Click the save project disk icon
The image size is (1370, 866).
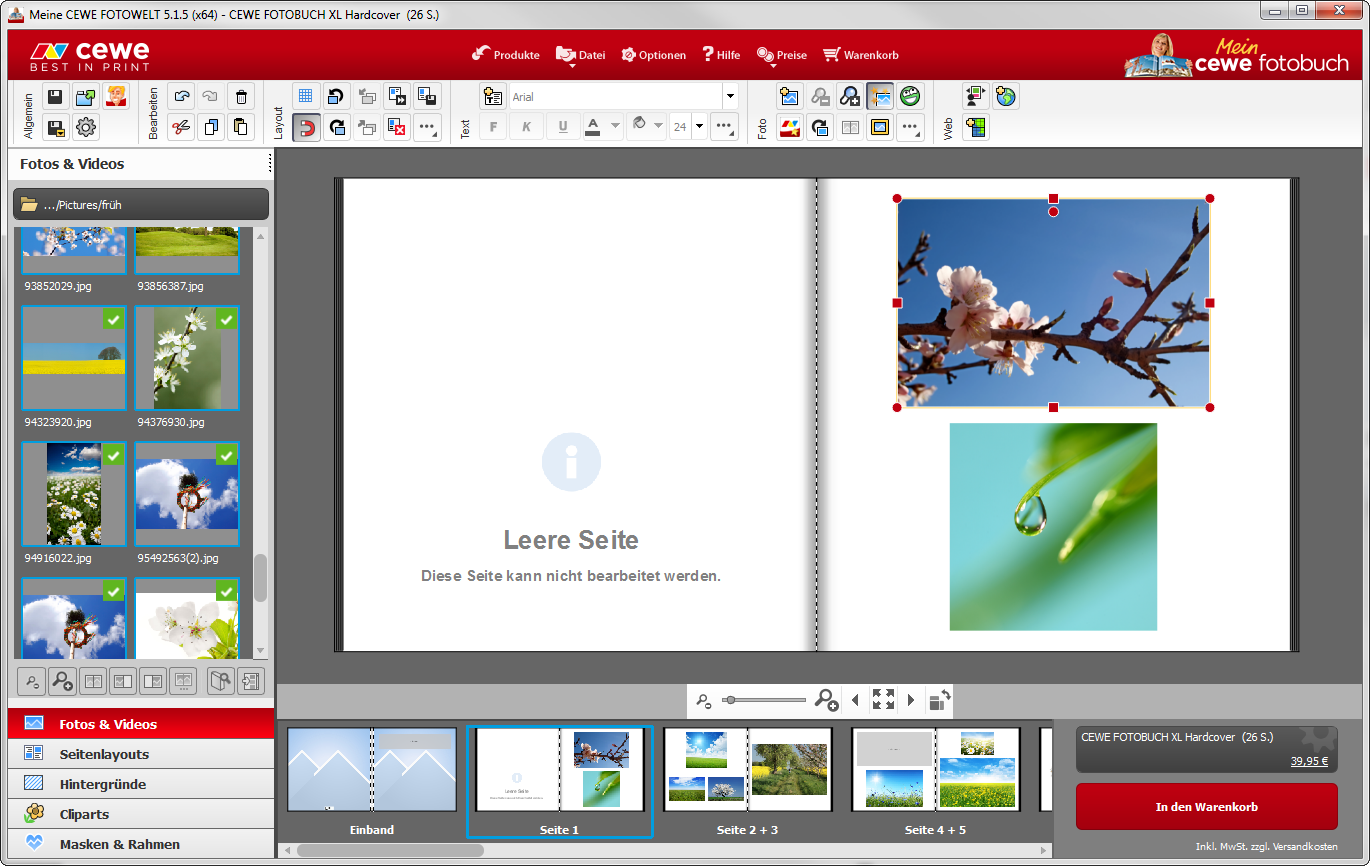[56, 97]
